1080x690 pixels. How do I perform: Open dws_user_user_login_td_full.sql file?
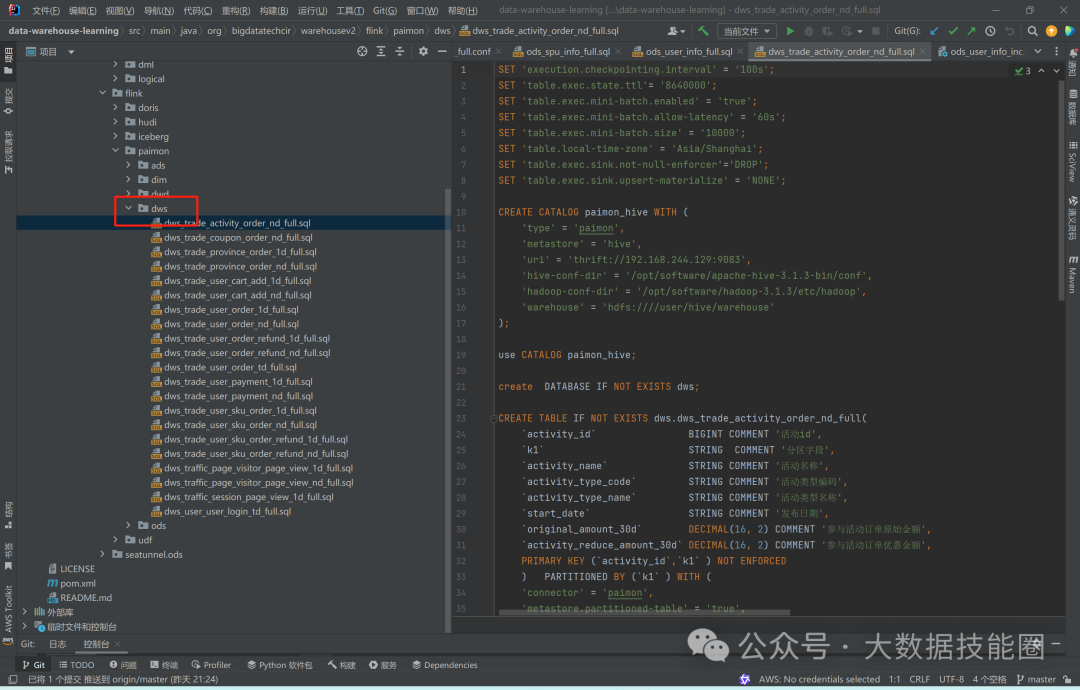point(227,511)
